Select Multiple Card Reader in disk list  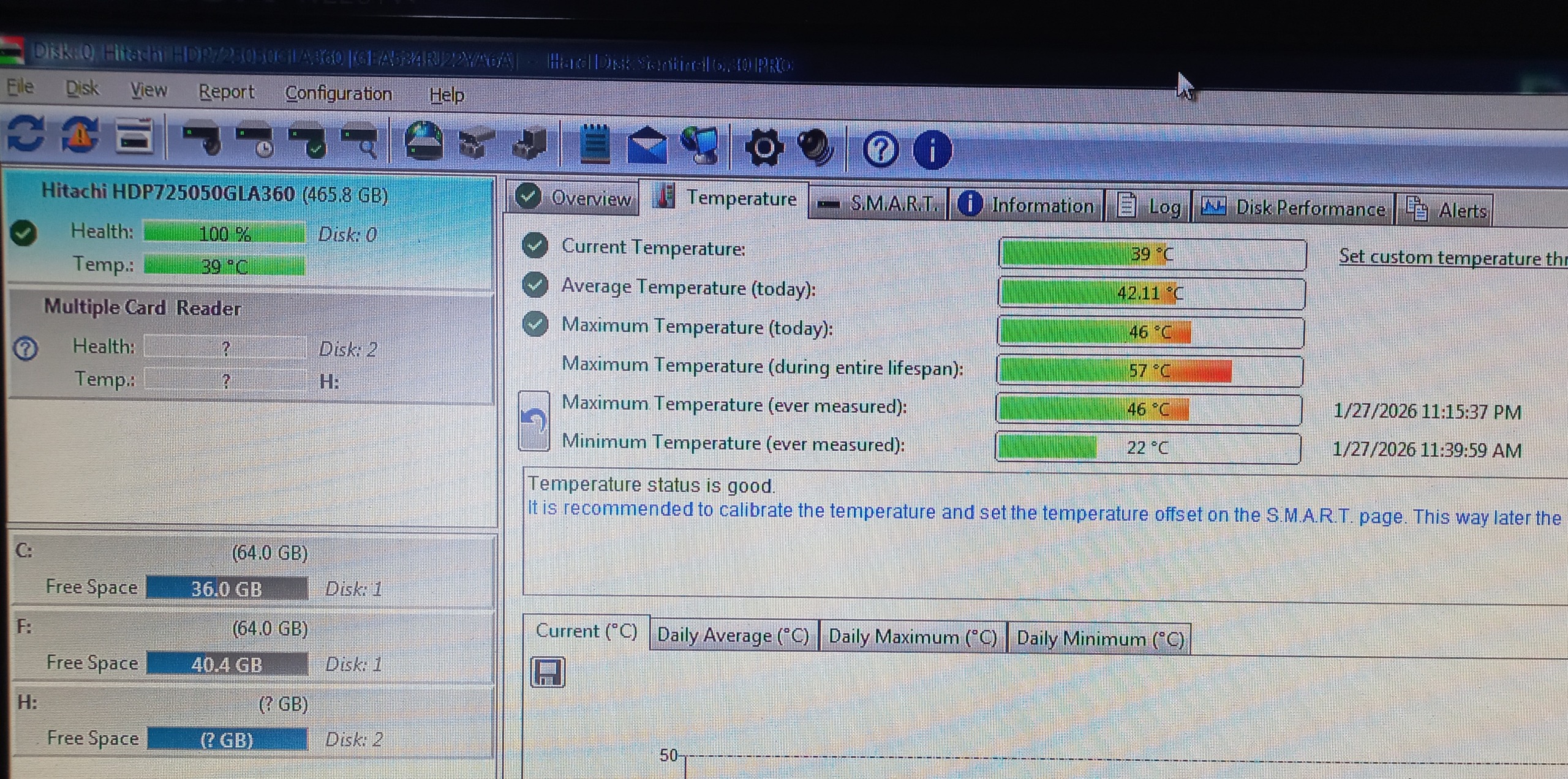click(x=142, y=307)
